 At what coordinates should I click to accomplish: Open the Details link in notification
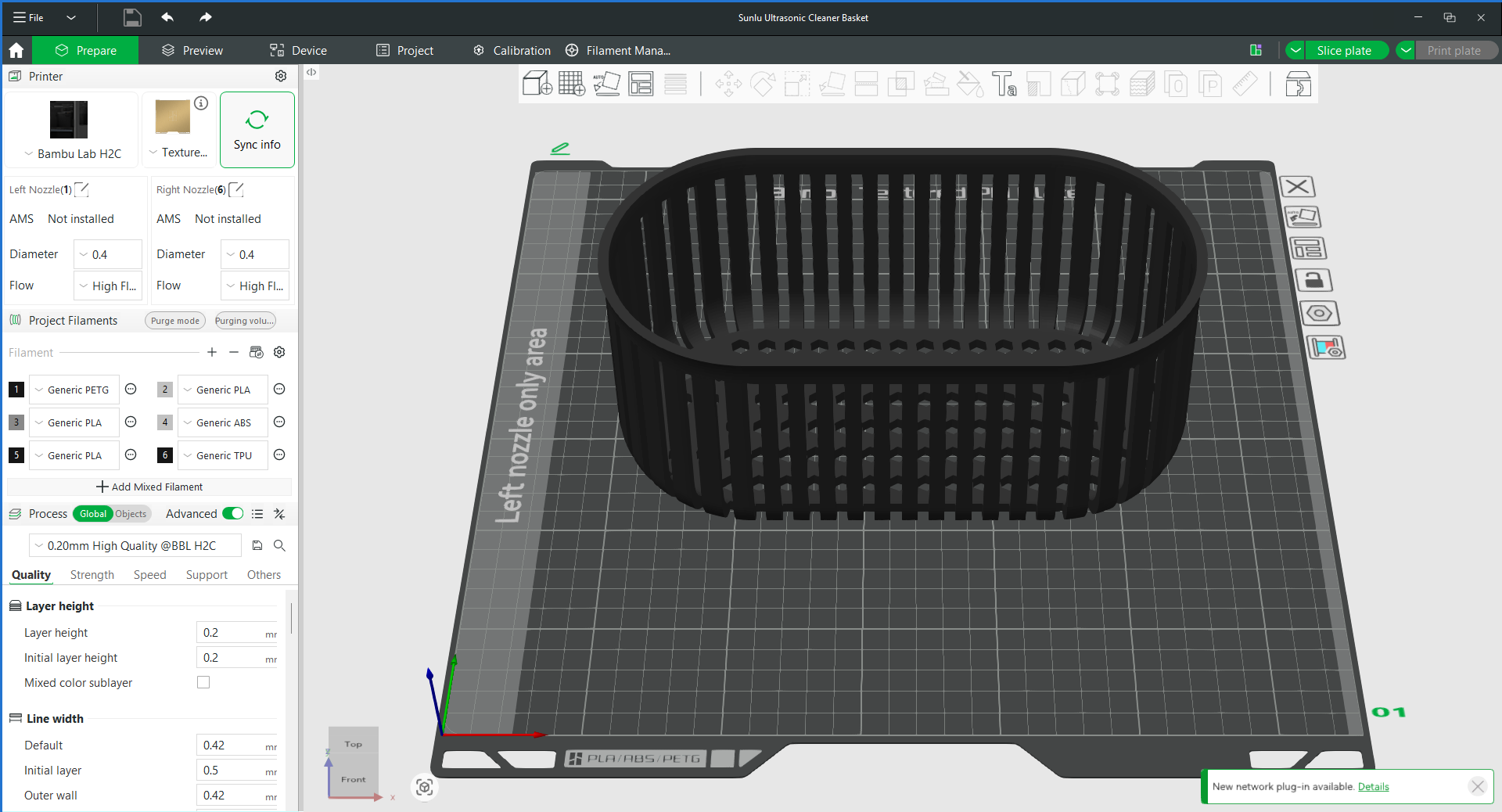click(x=1373, y=787)
